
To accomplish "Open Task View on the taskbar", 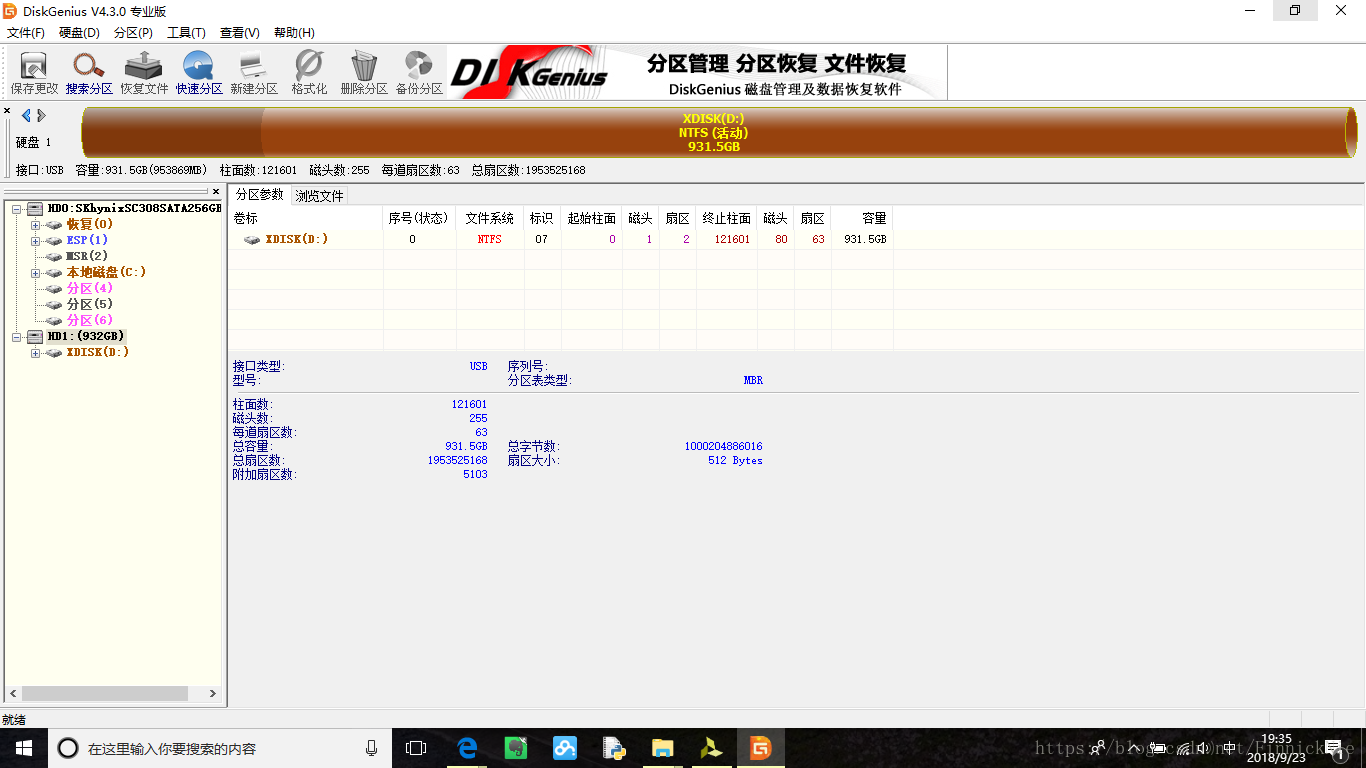I will [416, 748].
